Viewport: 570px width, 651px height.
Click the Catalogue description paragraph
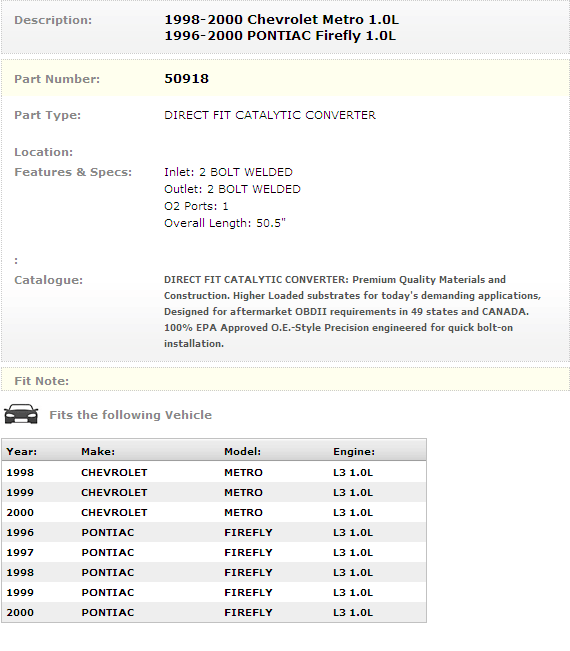tap(352, 311)
